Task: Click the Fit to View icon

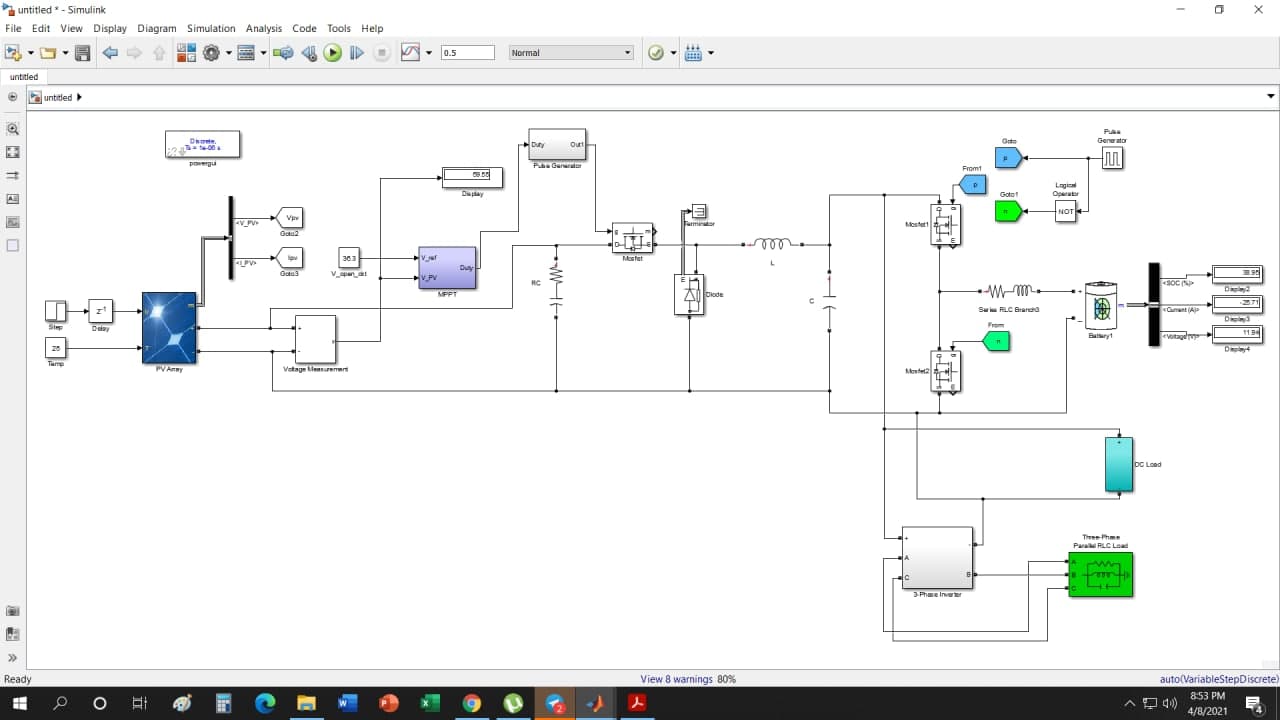Action: tap(12, 152)
